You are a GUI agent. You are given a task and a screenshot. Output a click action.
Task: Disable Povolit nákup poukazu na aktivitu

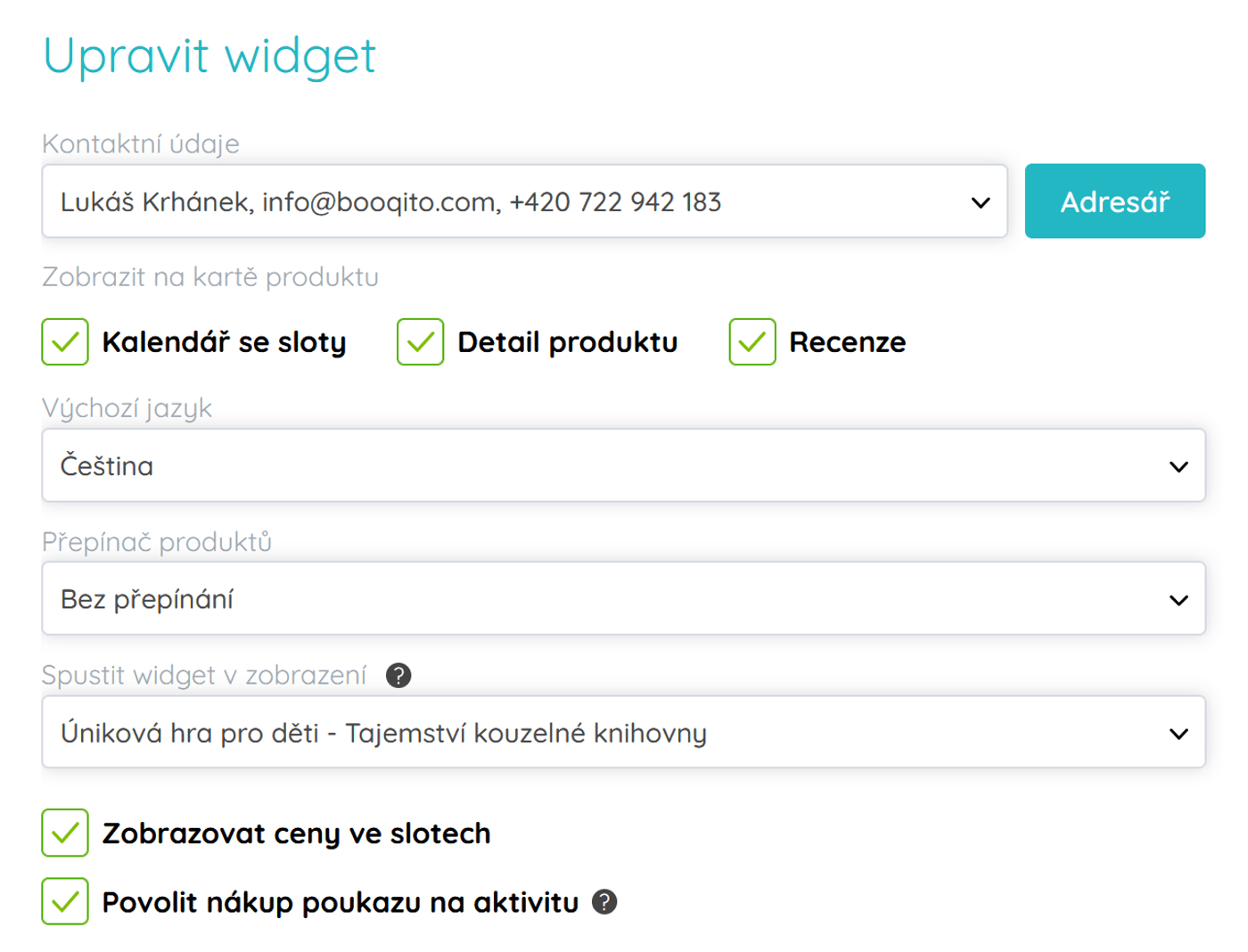click(x=65, y=903)
